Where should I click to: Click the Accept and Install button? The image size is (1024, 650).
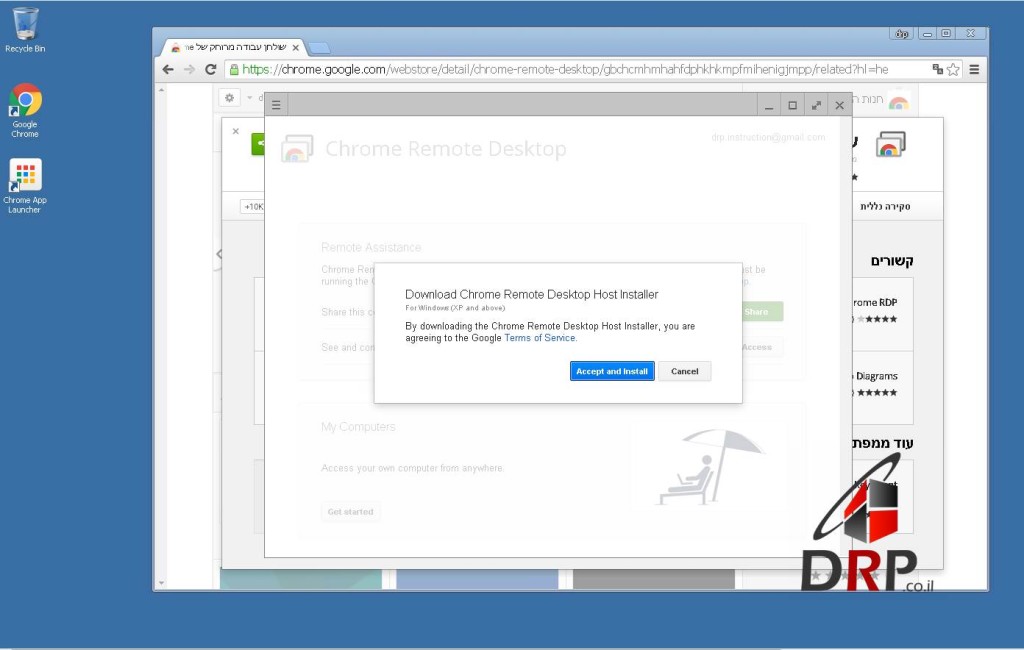[x=612, y=371]
